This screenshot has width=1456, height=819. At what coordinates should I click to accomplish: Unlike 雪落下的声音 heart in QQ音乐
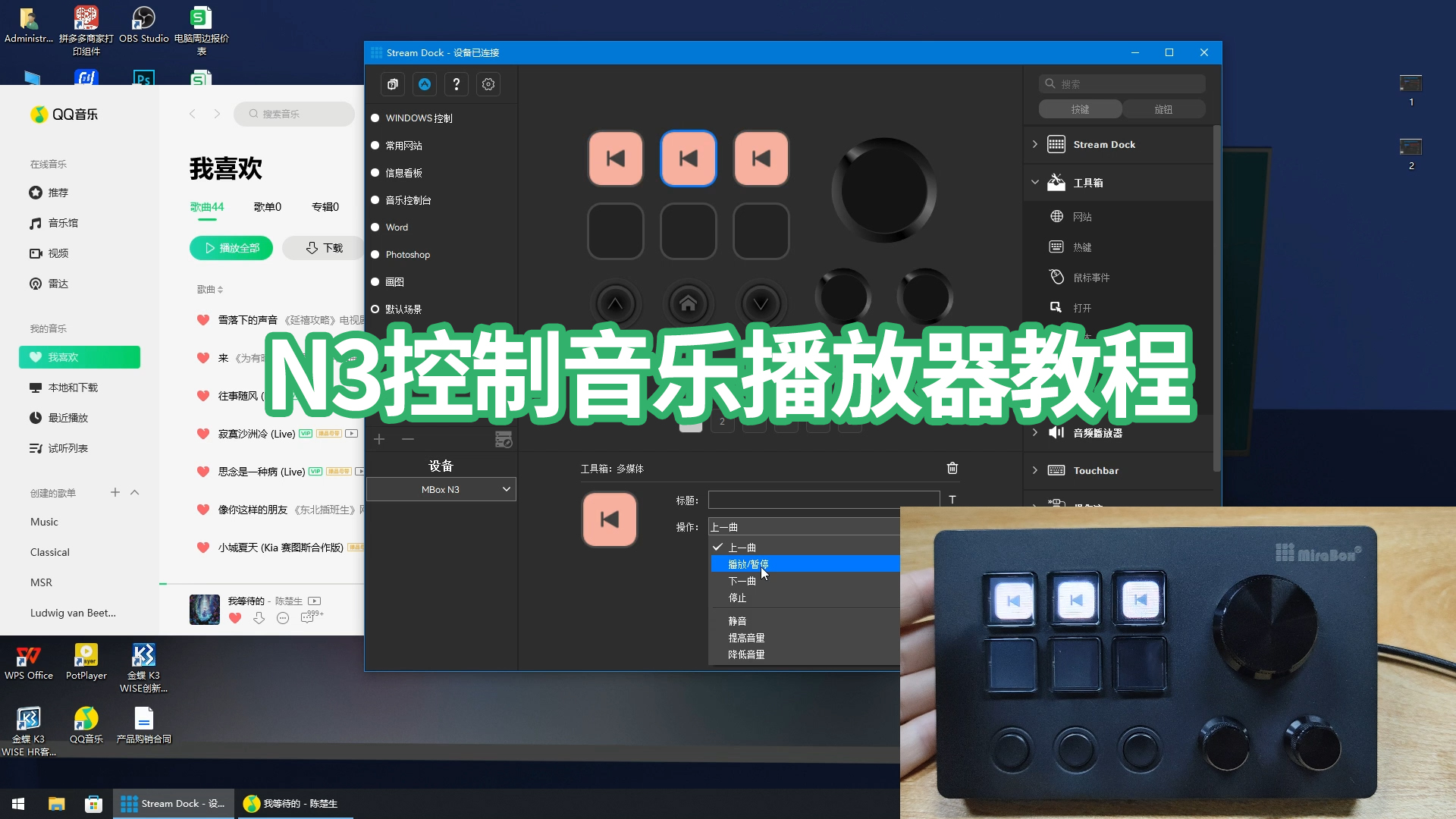(203, 320)
